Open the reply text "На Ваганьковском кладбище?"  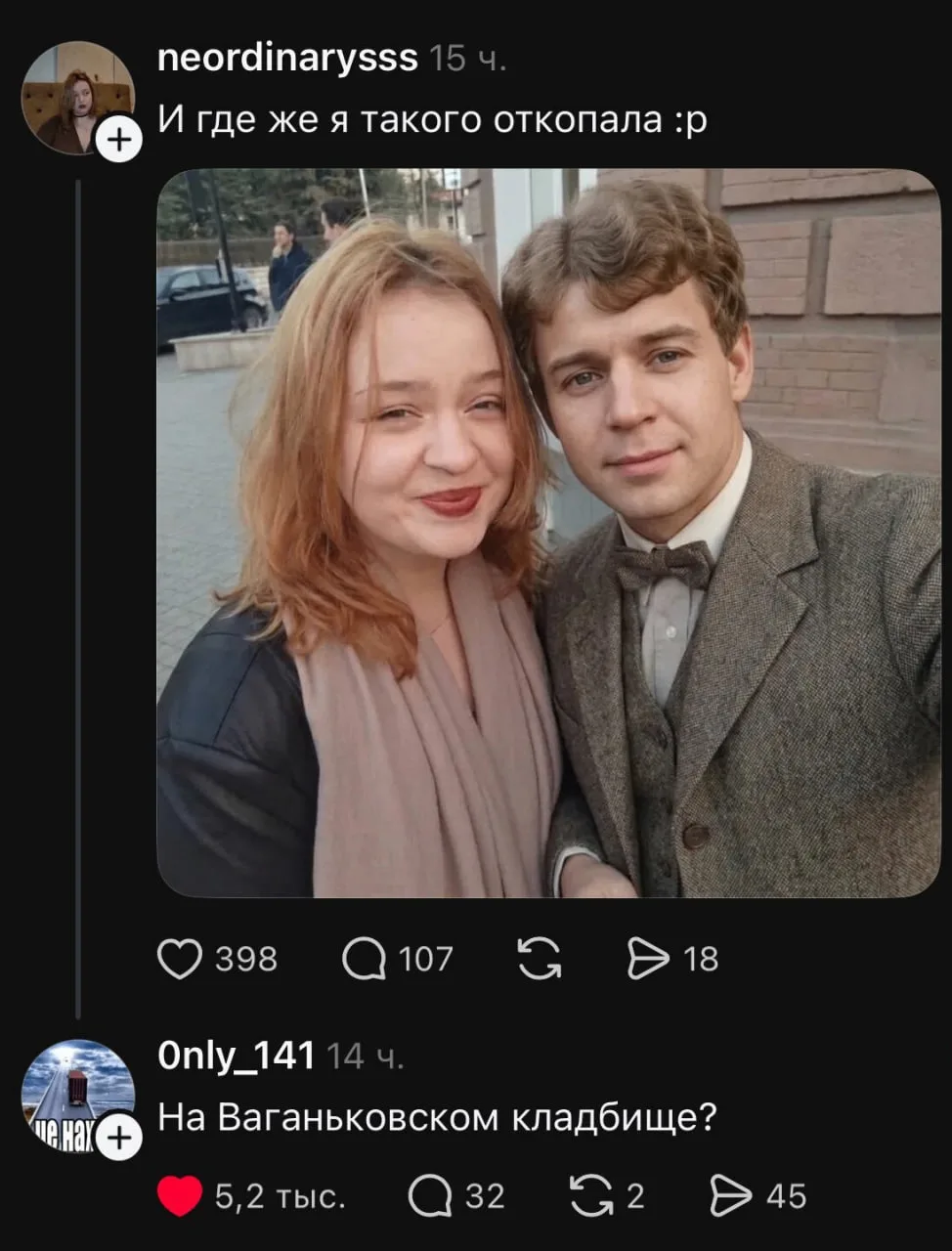tap(437, 1117)
